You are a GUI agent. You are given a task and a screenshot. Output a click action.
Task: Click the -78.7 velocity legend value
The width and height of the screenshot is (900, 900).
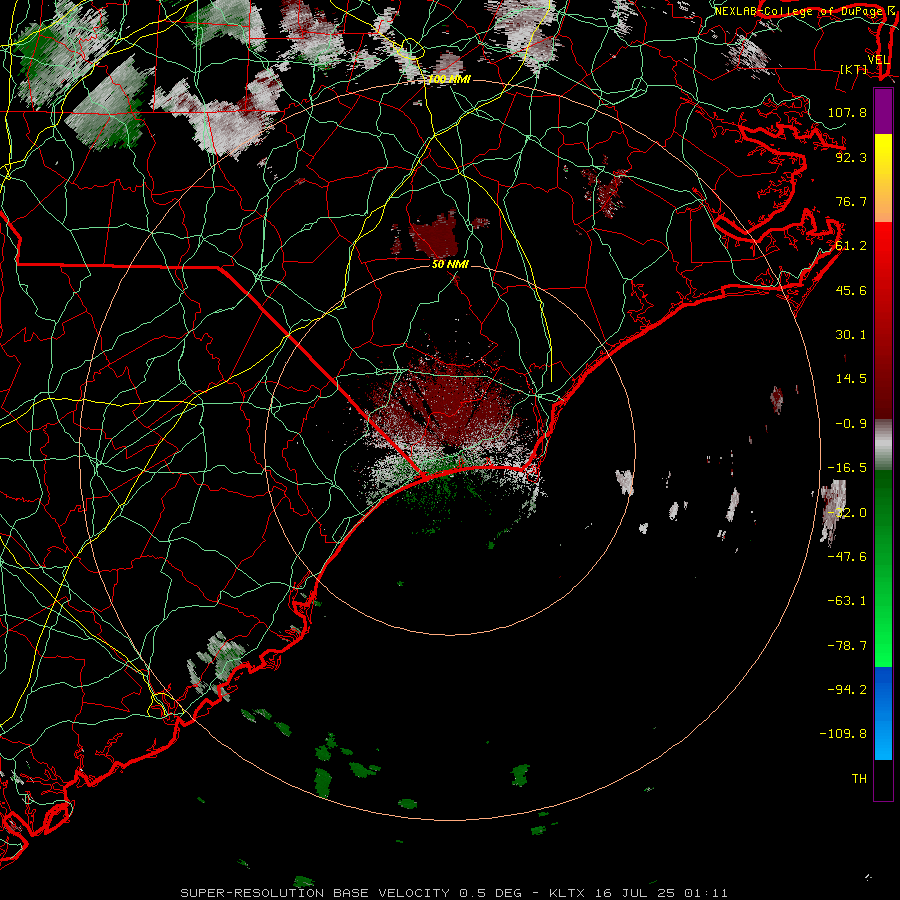tap(847, 646)
